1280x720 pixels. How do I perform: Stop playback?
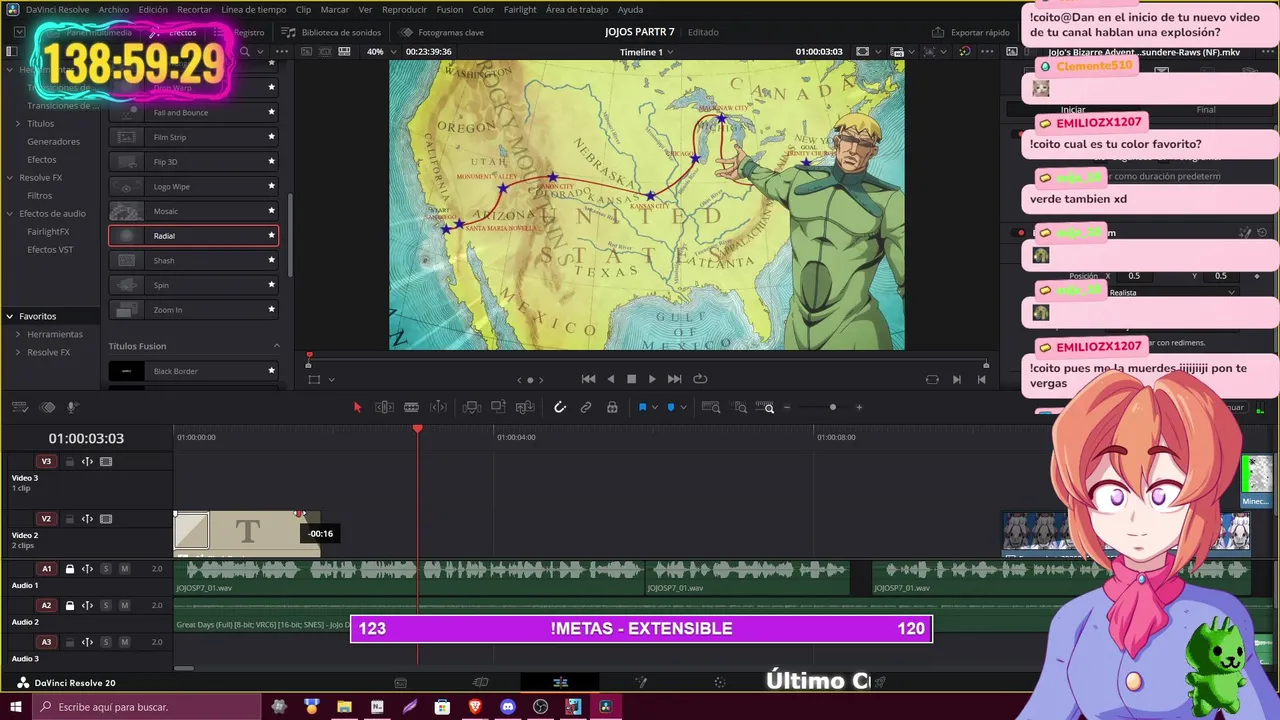click(631, 379)
